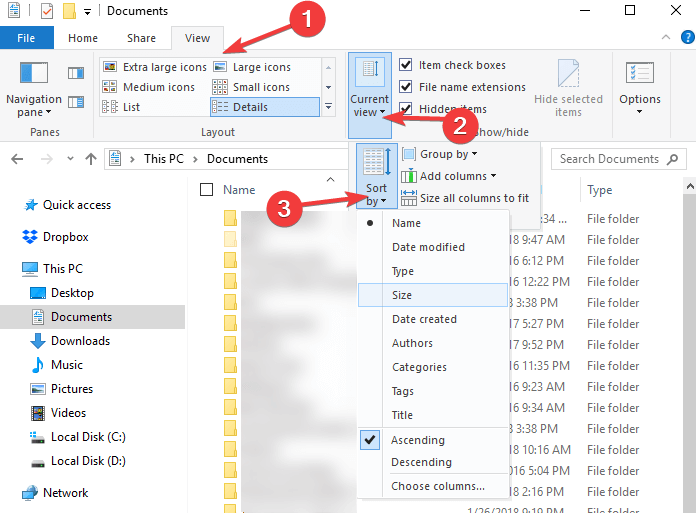Viewport: 696px width, 513px height.
Task: Click Hide selected items
Action: click(568, 88)
